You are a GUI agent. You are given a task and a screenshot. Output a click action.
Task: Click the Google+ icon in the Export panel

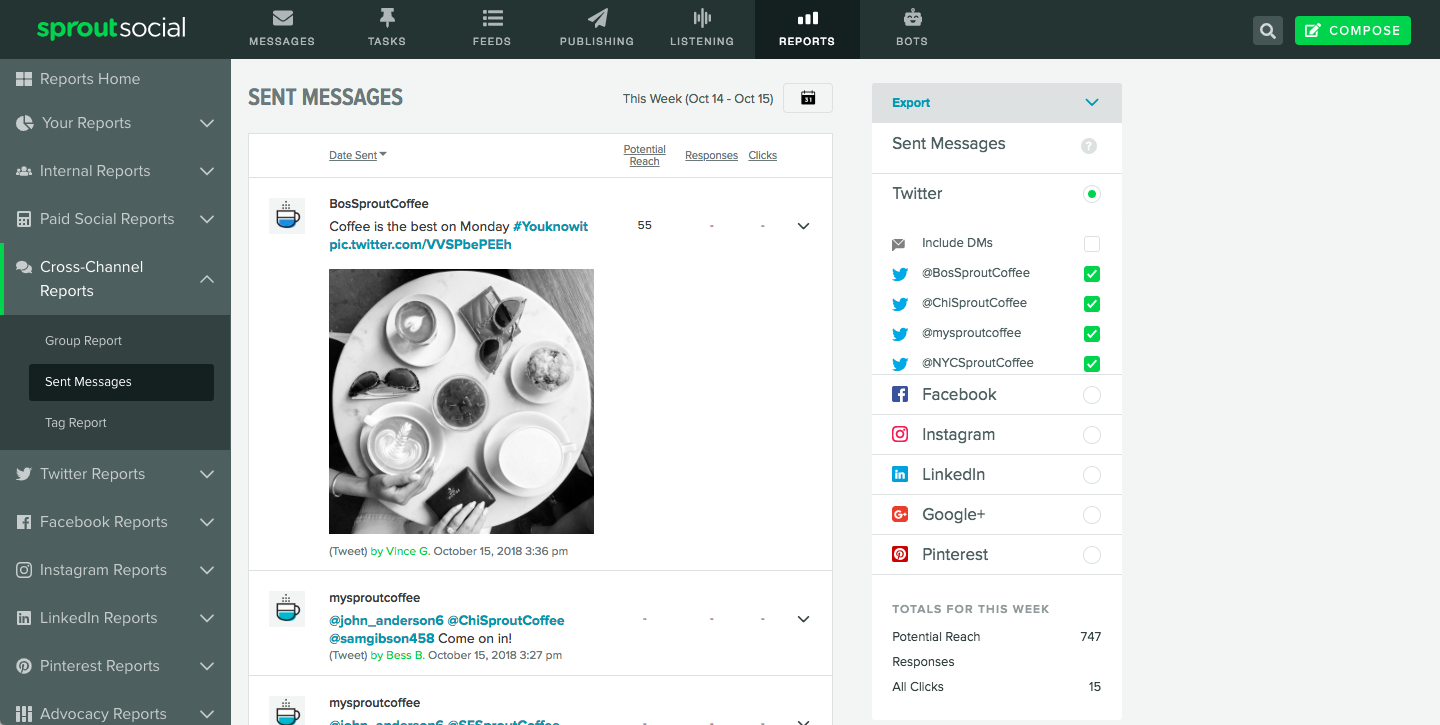[900, 514]
